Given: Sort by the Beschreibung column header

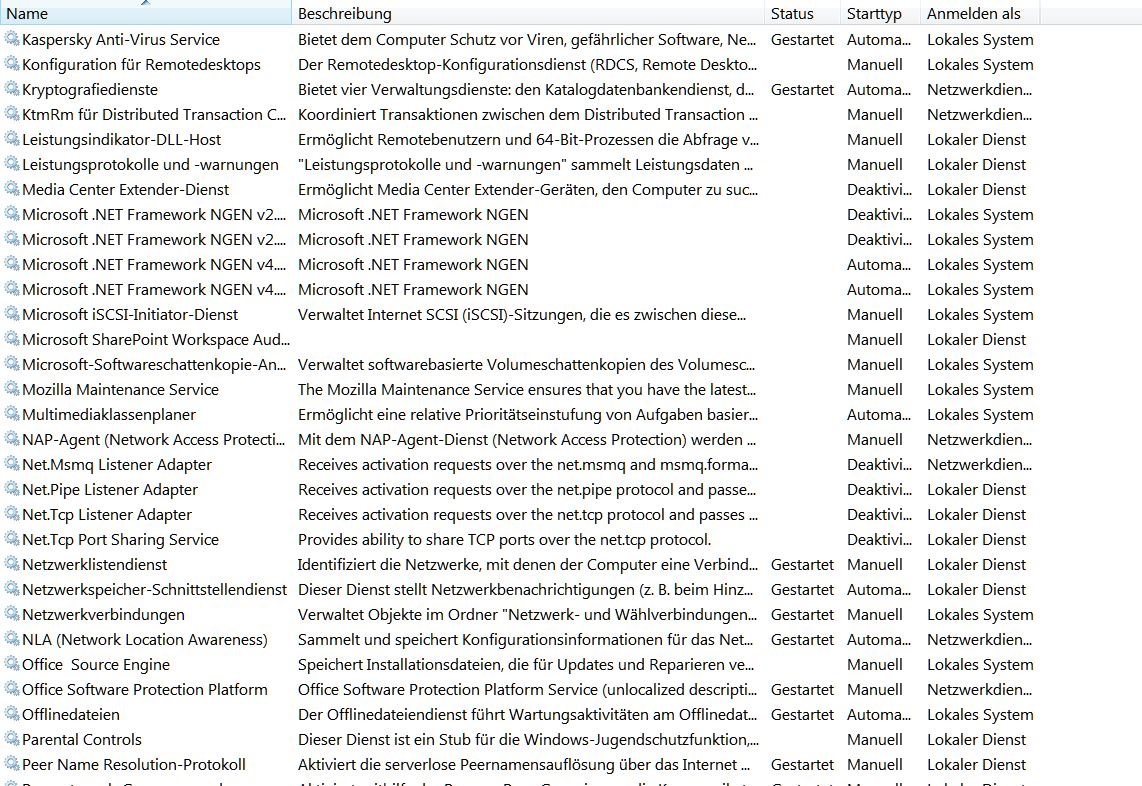Looking at the screenshot, I should pyautogui.click(x=528, y=13).
